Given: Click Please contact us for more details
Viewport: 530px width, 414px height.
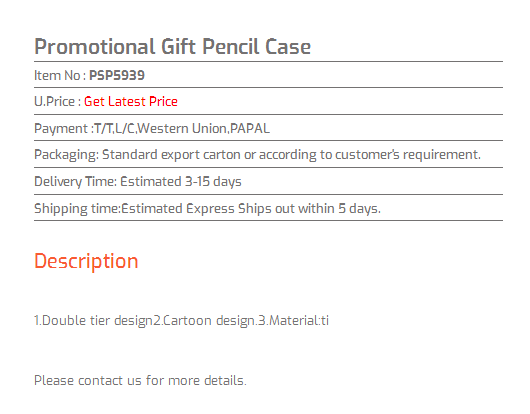Looking at the screenshot, I should [140, 381].
